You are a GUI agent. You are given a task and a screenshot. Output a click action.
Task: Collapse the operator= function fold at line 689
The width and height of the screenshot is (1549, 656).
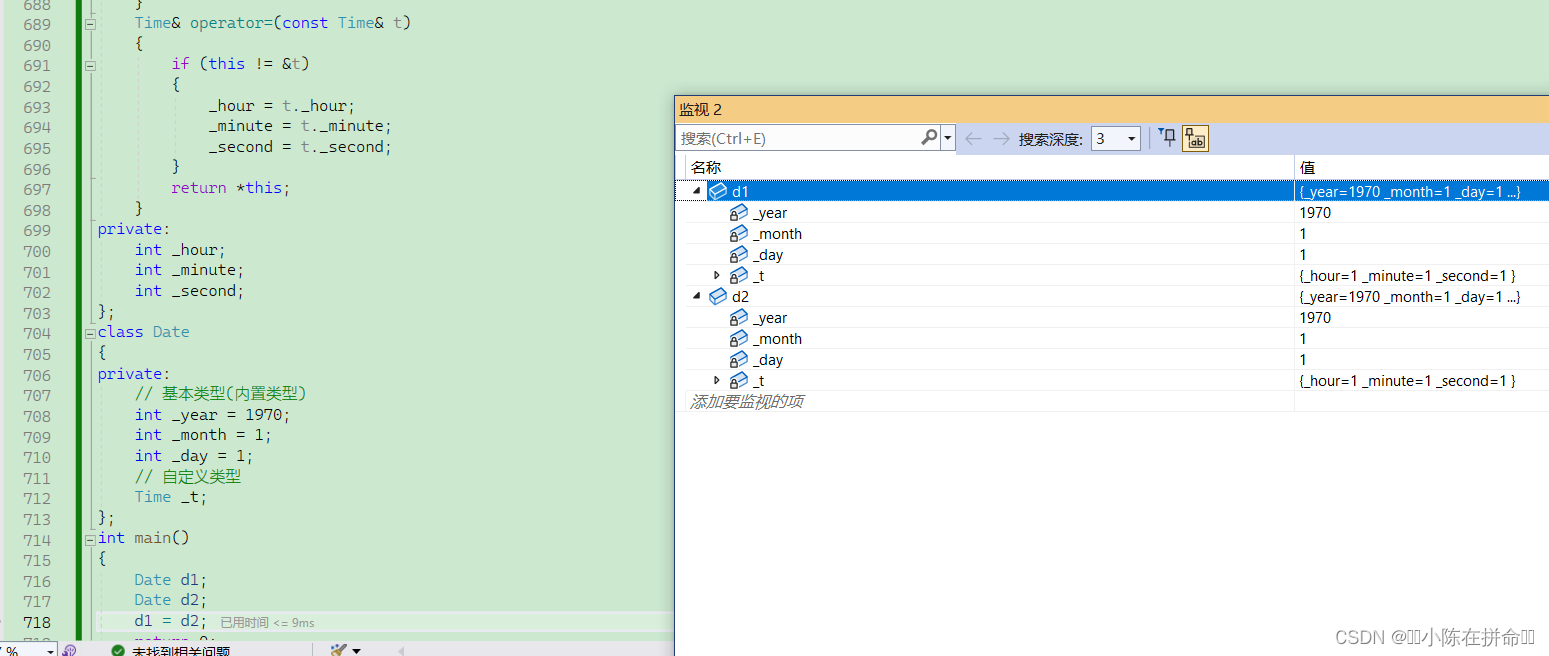[90, 23]
